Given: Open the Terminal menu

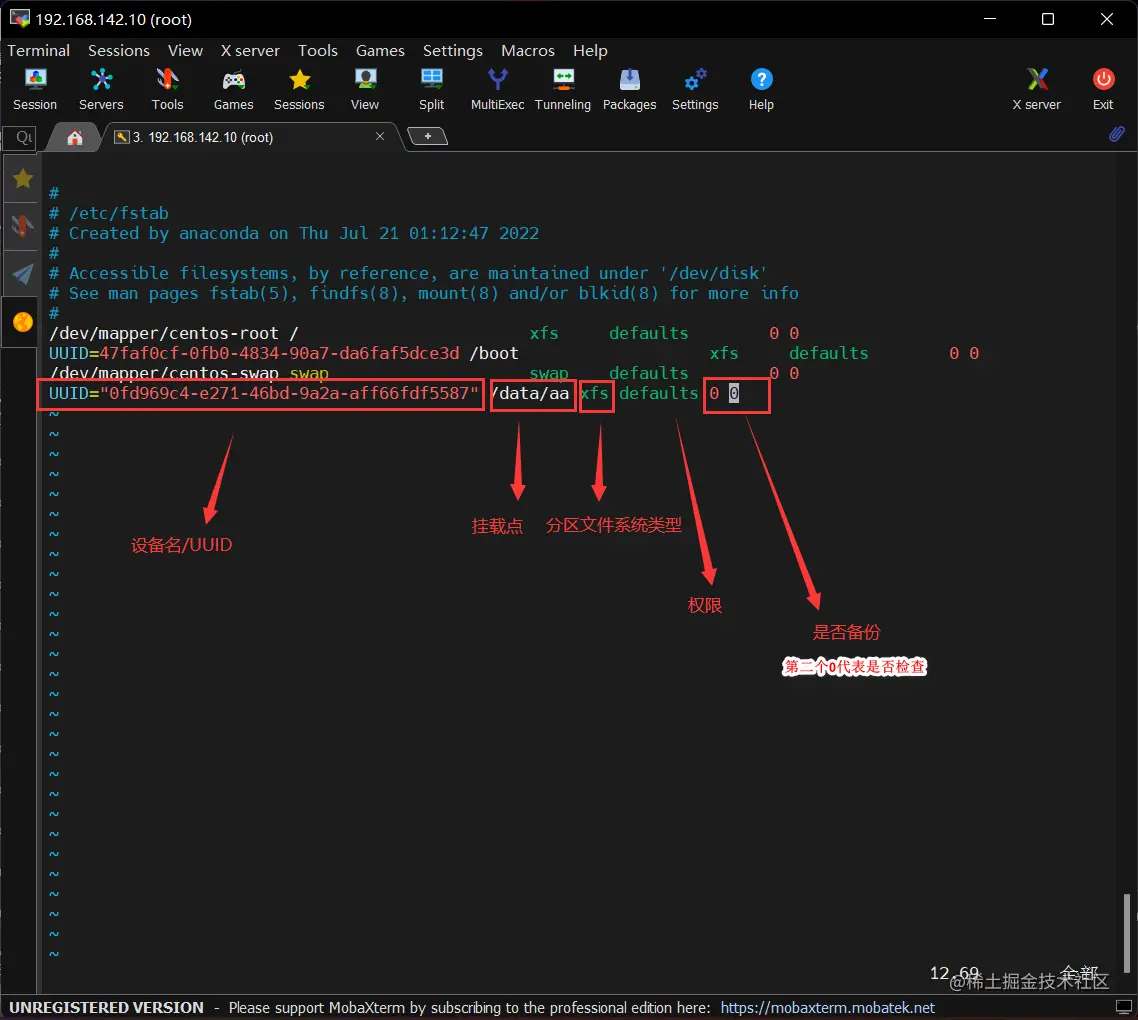Looking at the screenshot, I should (38, 50).
